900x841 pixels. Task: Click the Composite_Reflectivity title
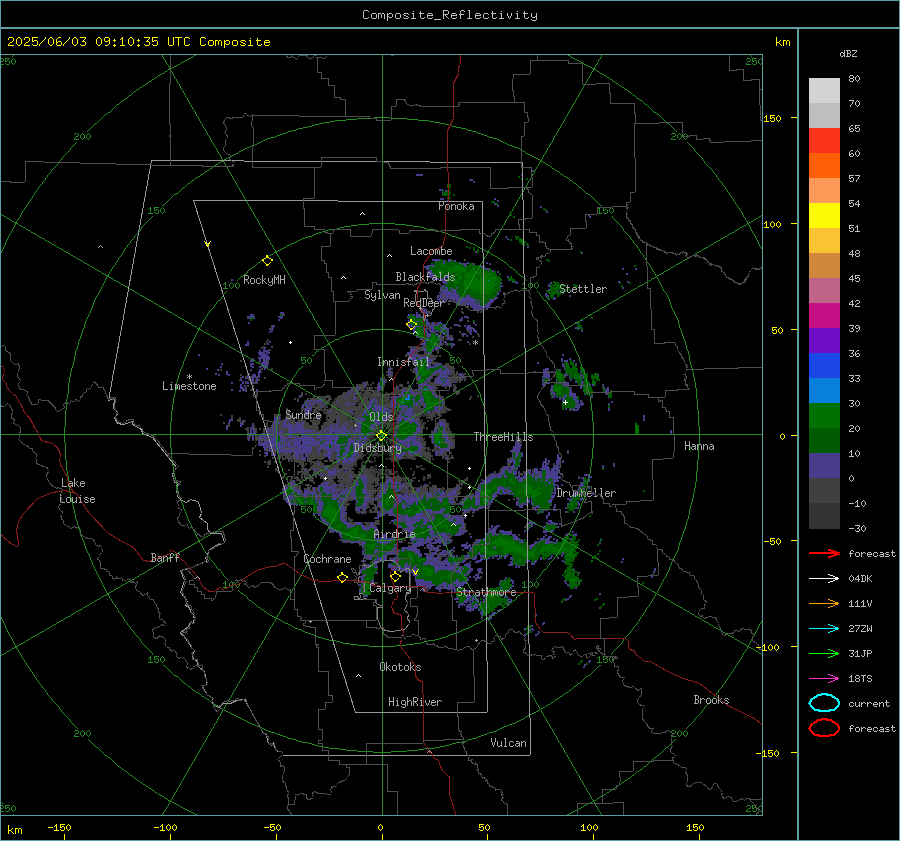click(450, 15)
